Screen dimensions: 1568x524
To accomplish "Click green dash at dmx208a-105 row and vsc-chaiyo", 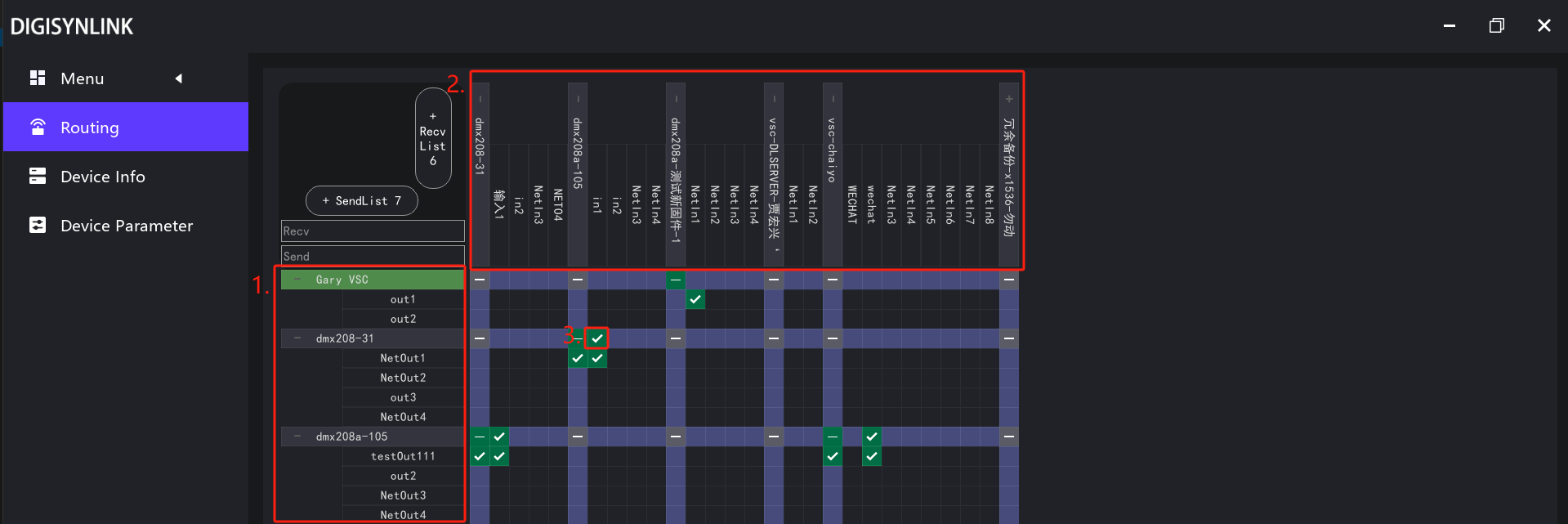I will pos(833,437).
